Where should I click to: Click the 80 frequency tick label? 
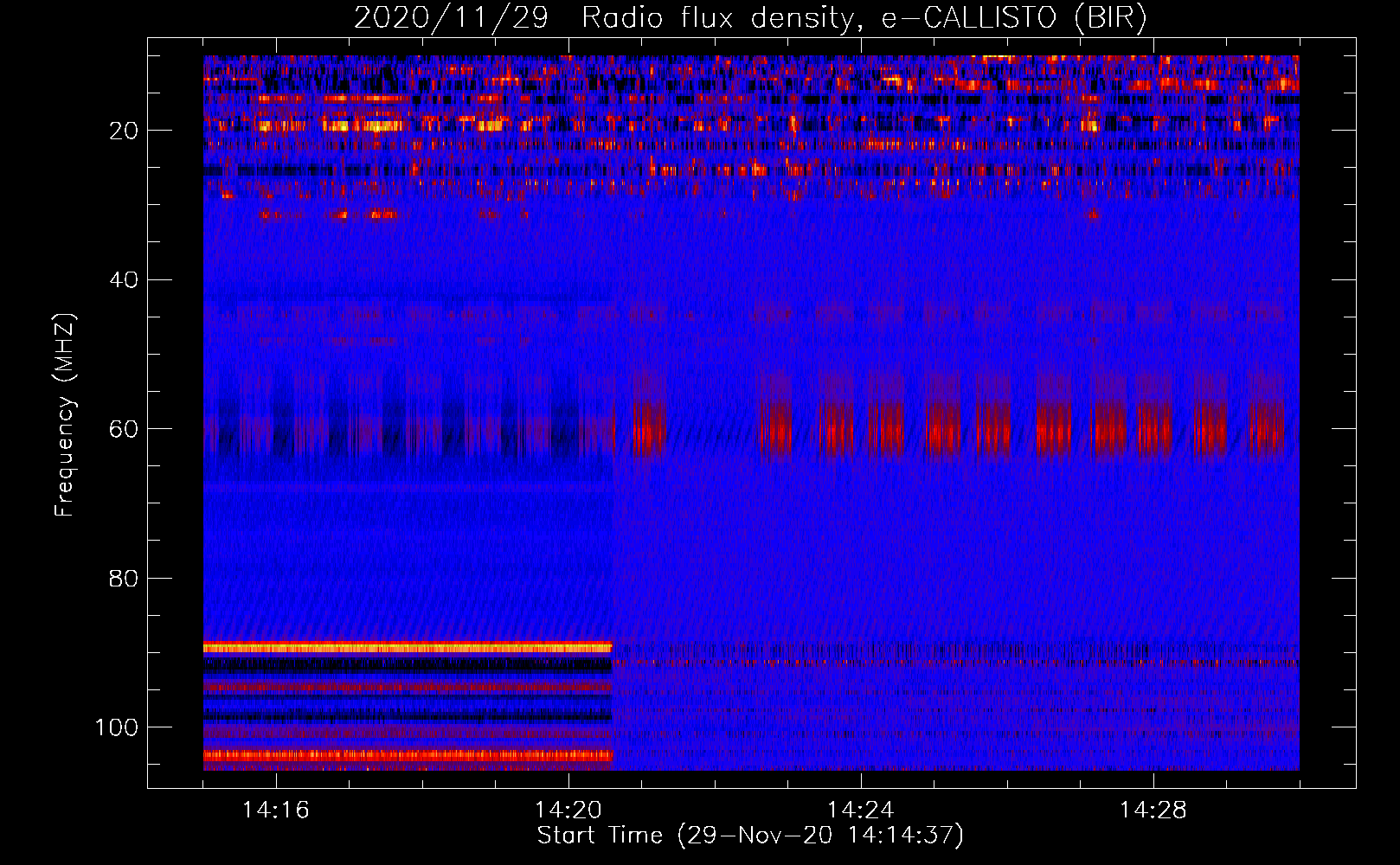pyautogui.click(x=124, y=579)
